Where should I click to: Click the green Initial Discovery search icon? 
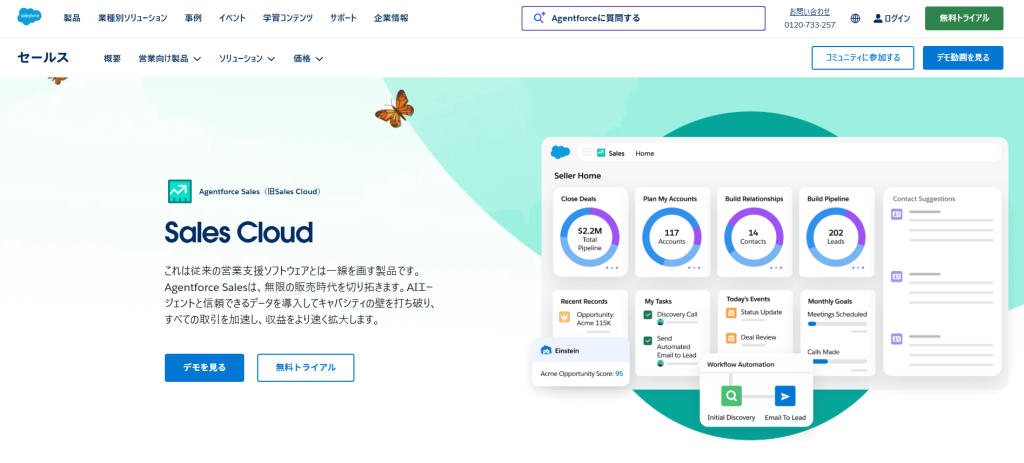pyautogui.click(x=732, y=395)
